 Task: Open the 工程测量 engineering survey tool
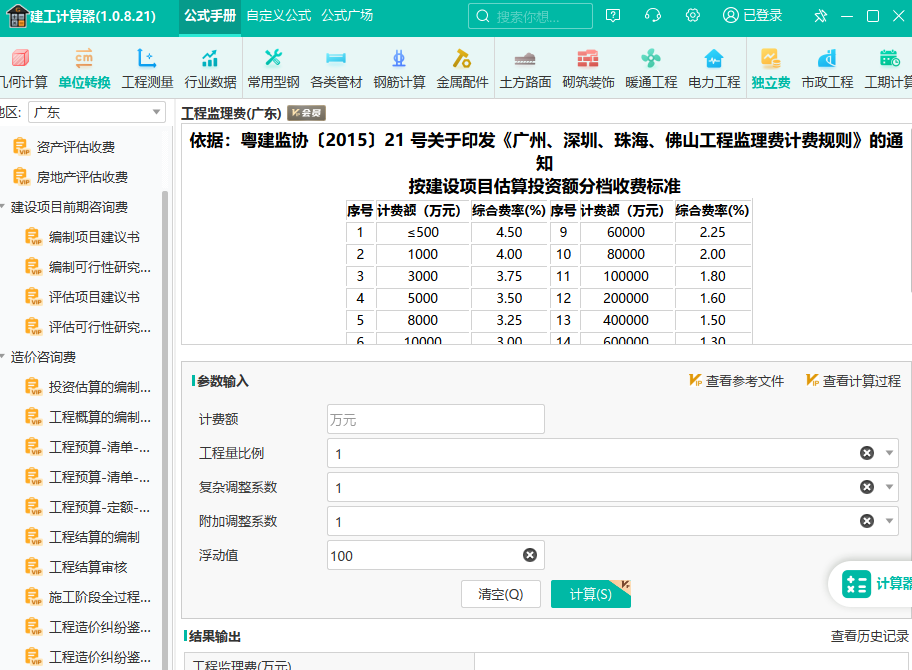click(x=147, y=69)
